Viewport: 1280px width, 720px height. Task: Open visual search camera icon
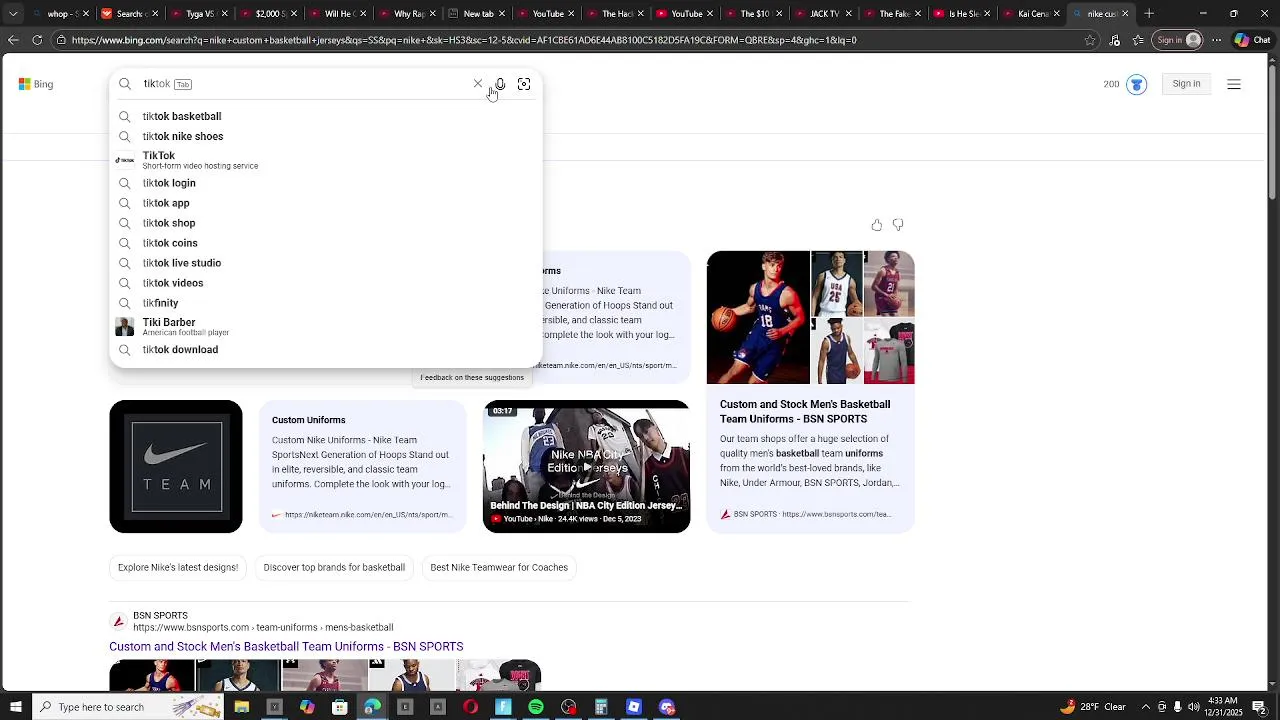pyautogui.click(x=524, y=84)
